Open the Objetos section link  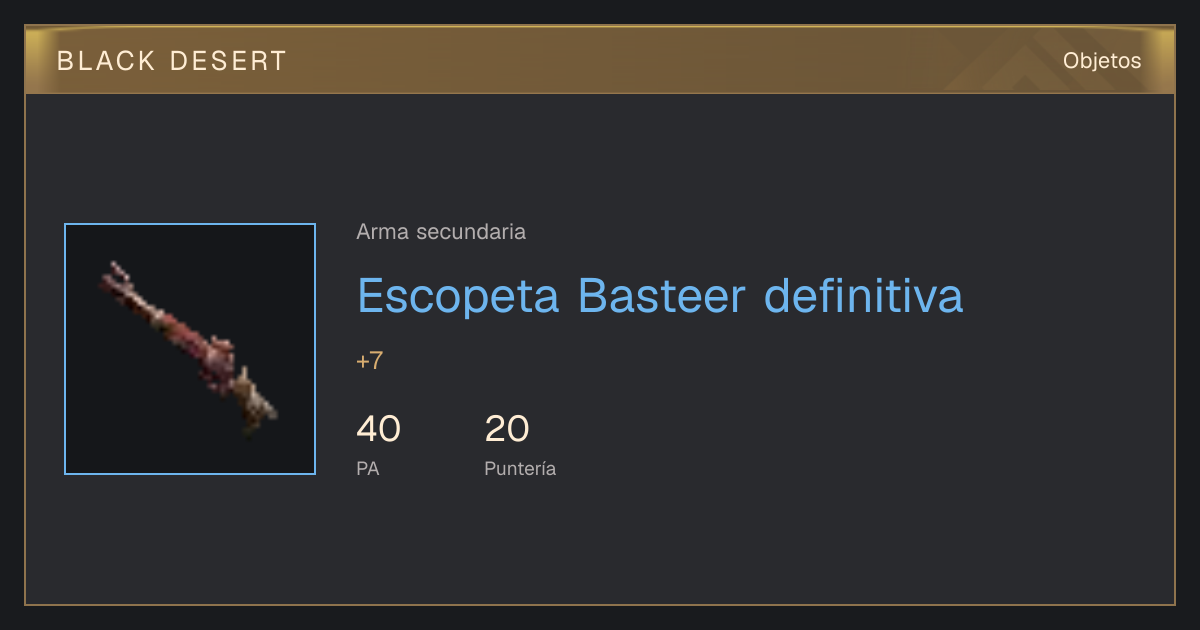(1102, 61)
